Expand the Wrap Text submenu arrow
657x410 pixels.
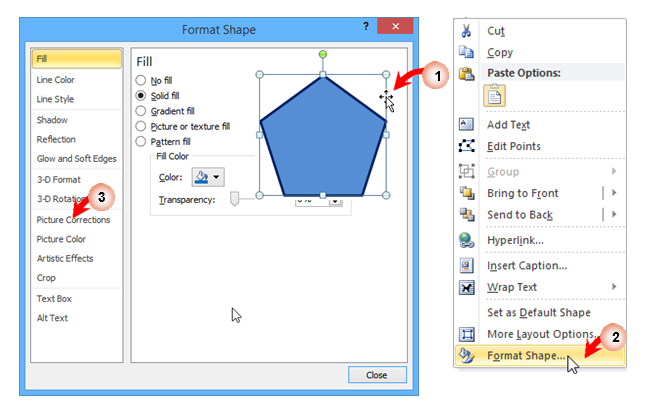point(612,288)
